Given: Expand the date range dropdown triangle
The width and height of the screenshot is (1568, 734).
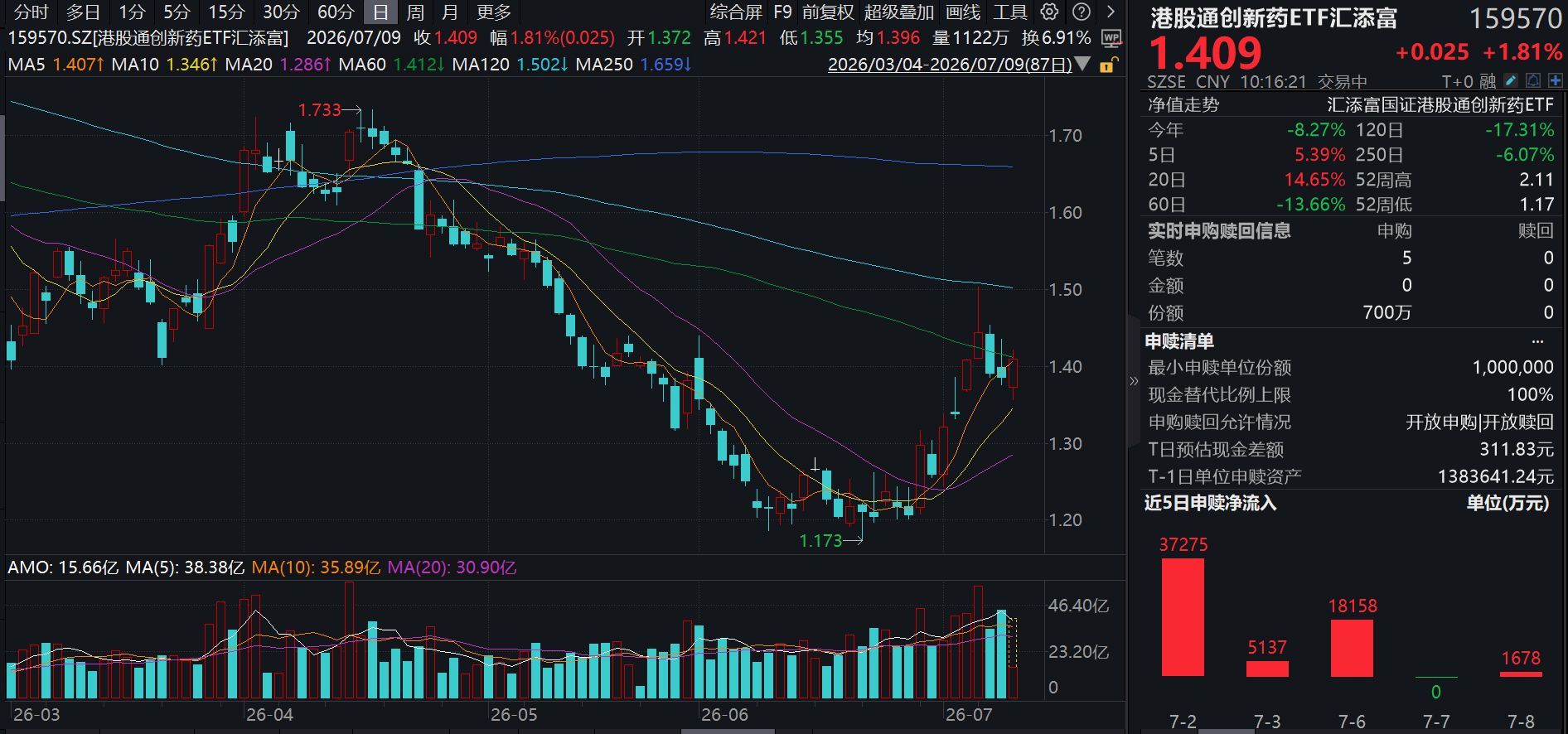Looking at the screenshot, I should pos(1082,64).
